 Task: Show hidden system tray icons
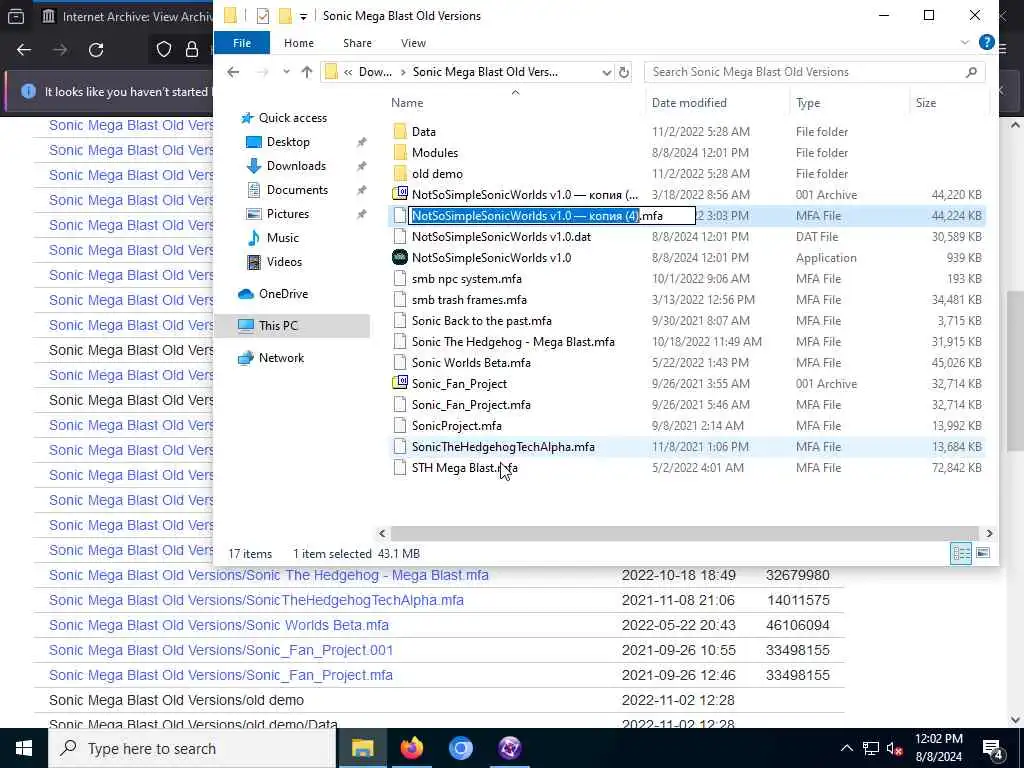846,748
